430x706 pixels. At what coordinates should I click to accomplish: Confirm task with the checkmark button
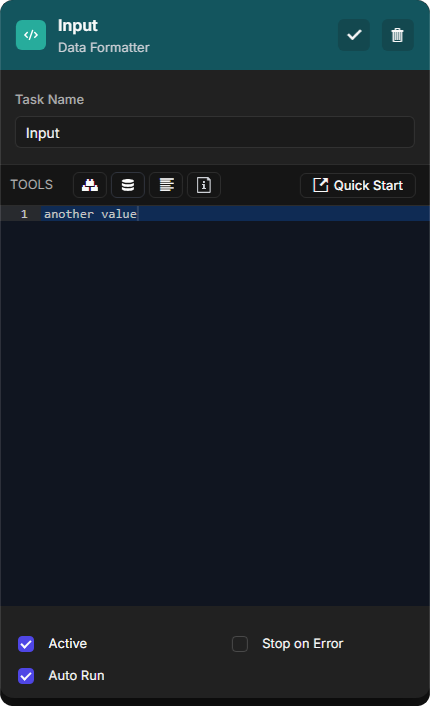tap(354, 35)
